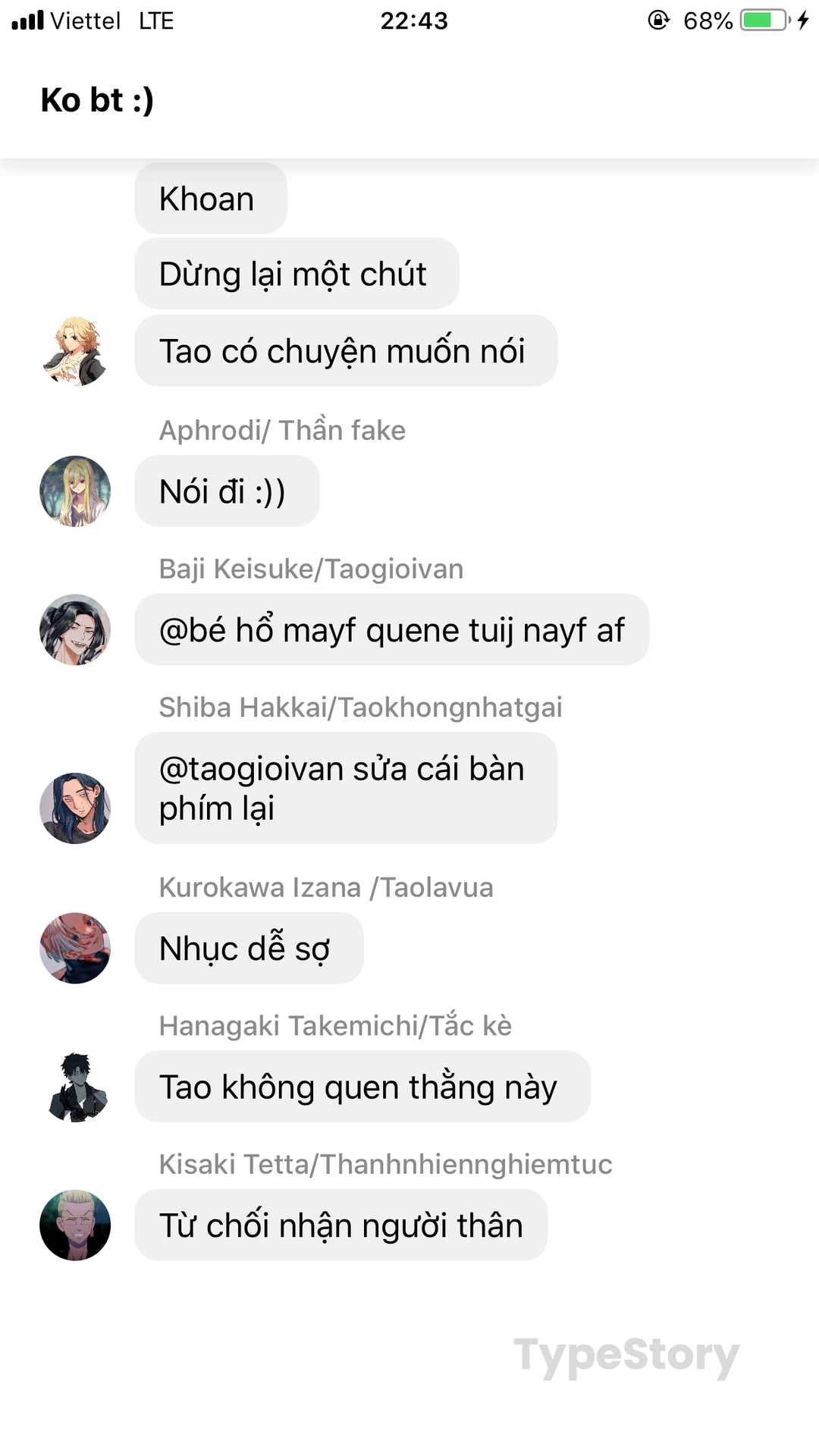Tap the sender name "Kisaki Tetta/Thanhnhiennghiemtuc"
Viewport: 819px width, 1456px height.
(385, 1164)
